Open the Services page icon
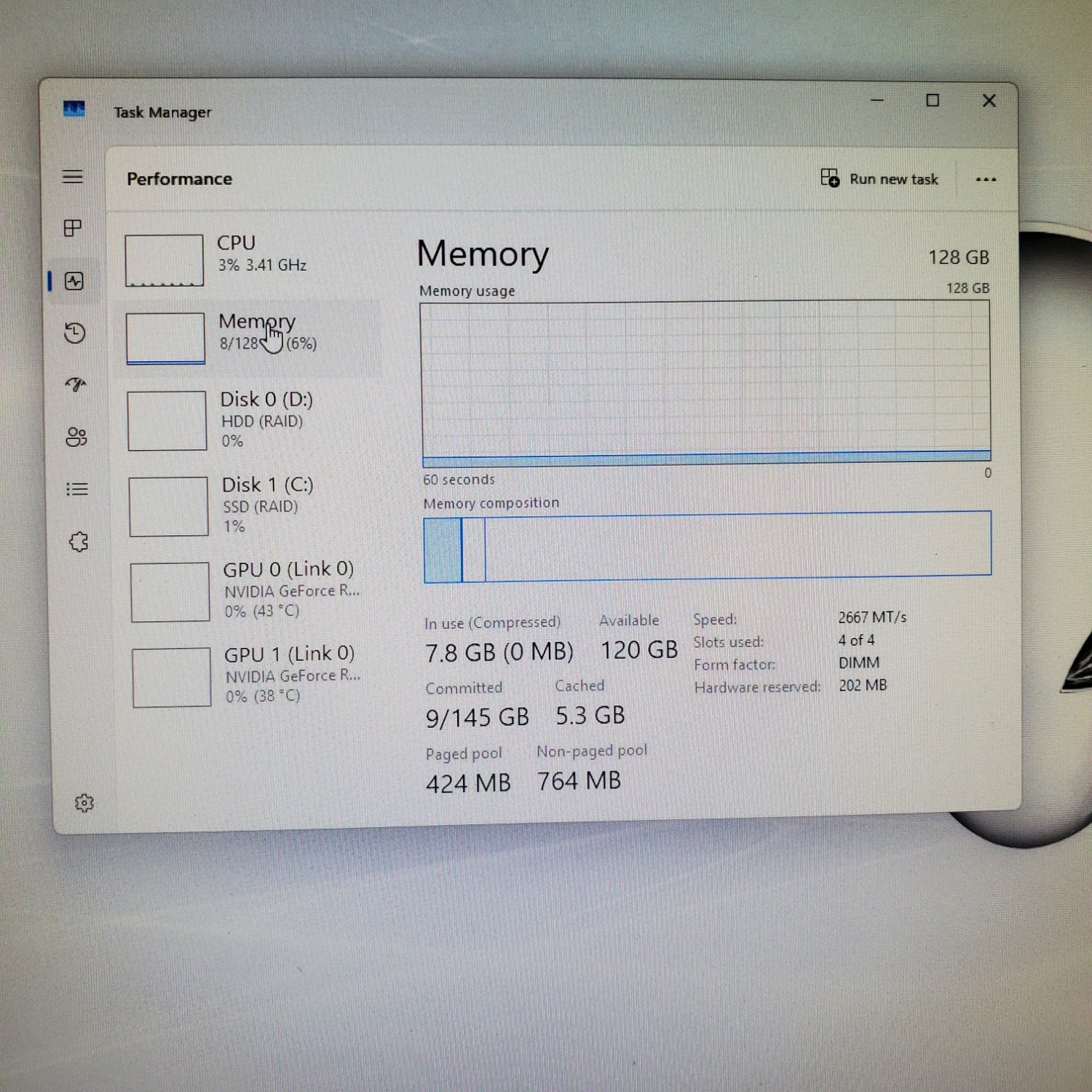 click(76, 542)
